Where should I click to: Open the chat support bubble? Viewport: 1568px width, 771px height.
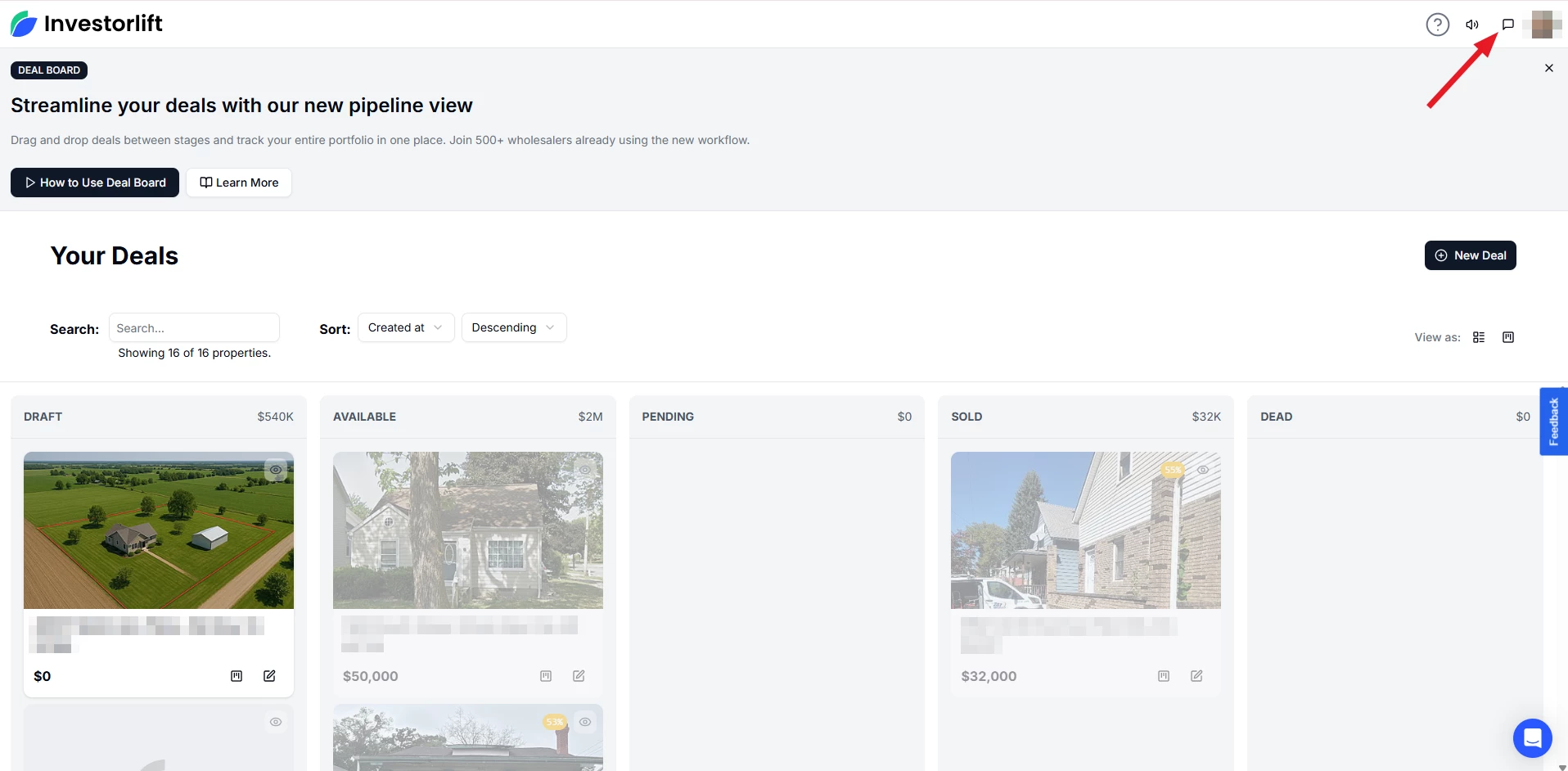click(1532, 738)
